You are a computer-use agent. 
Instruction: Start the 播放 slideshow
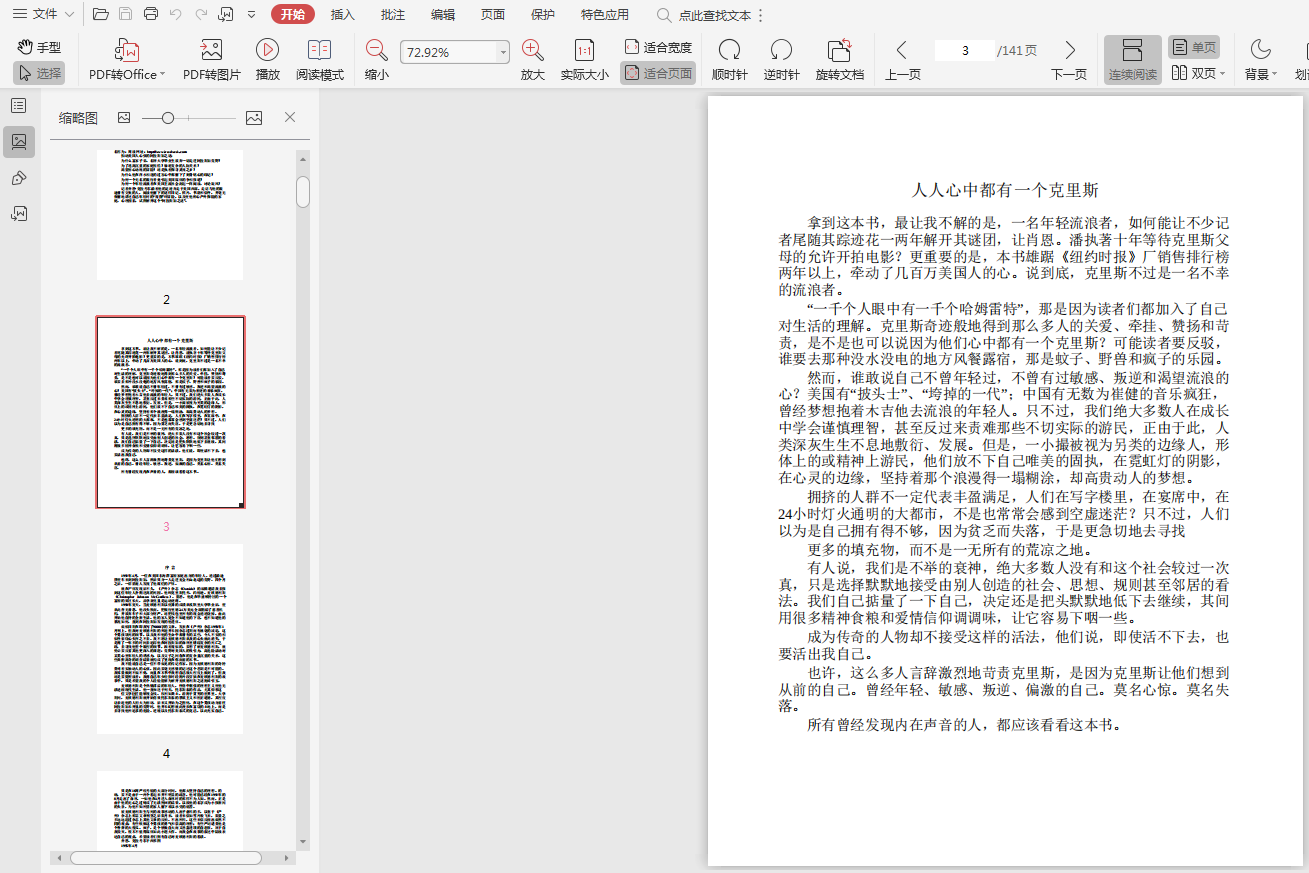pos(268,59)
